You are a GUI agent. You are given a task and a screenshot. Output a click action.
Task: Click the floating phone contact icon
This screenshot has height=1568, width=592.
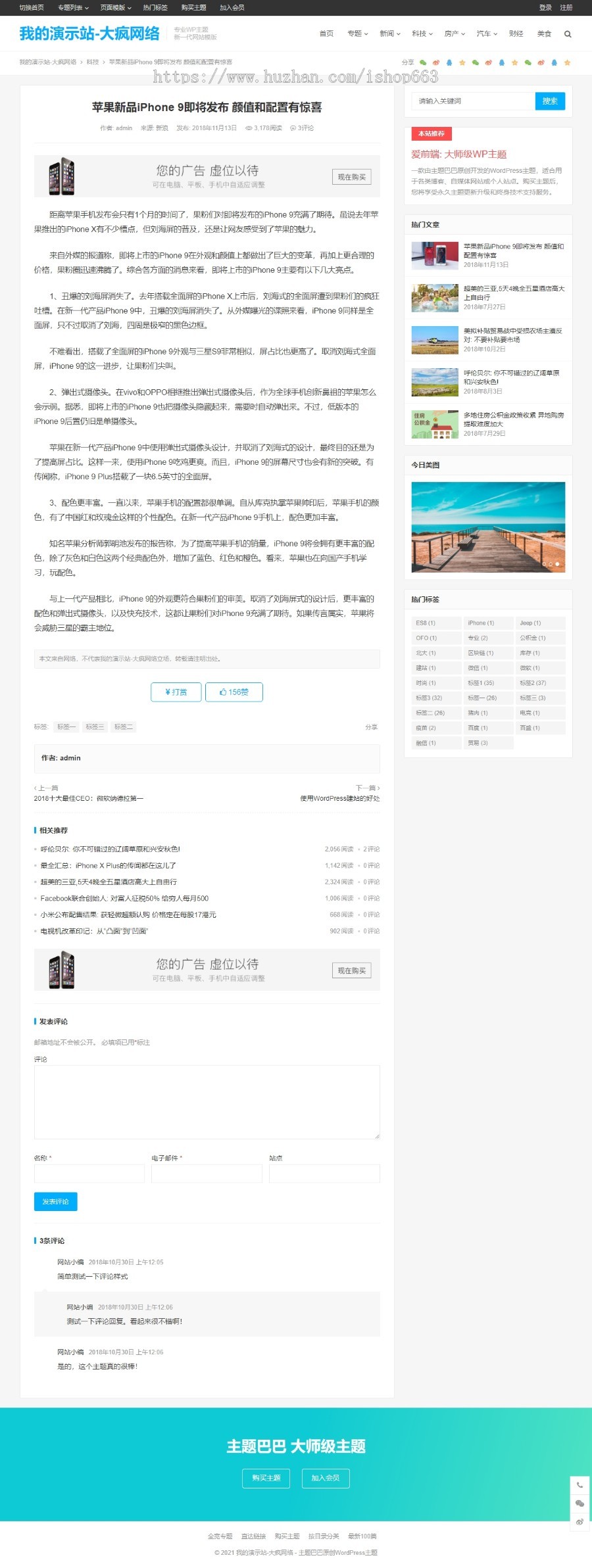[580, 1485]
